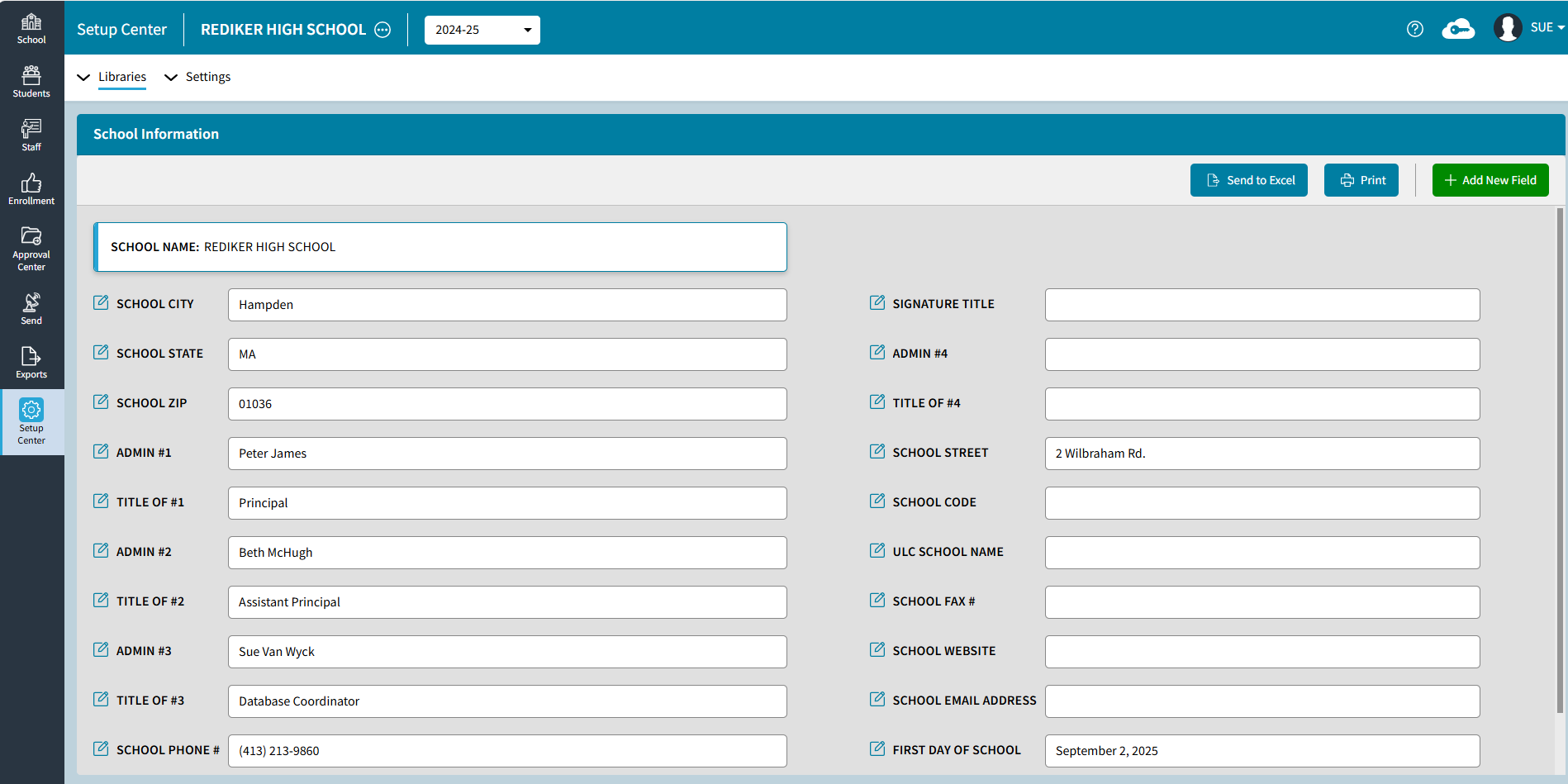
Task: Edit the SCHOOL CITY field label
Action: click(x=101, y=302)
